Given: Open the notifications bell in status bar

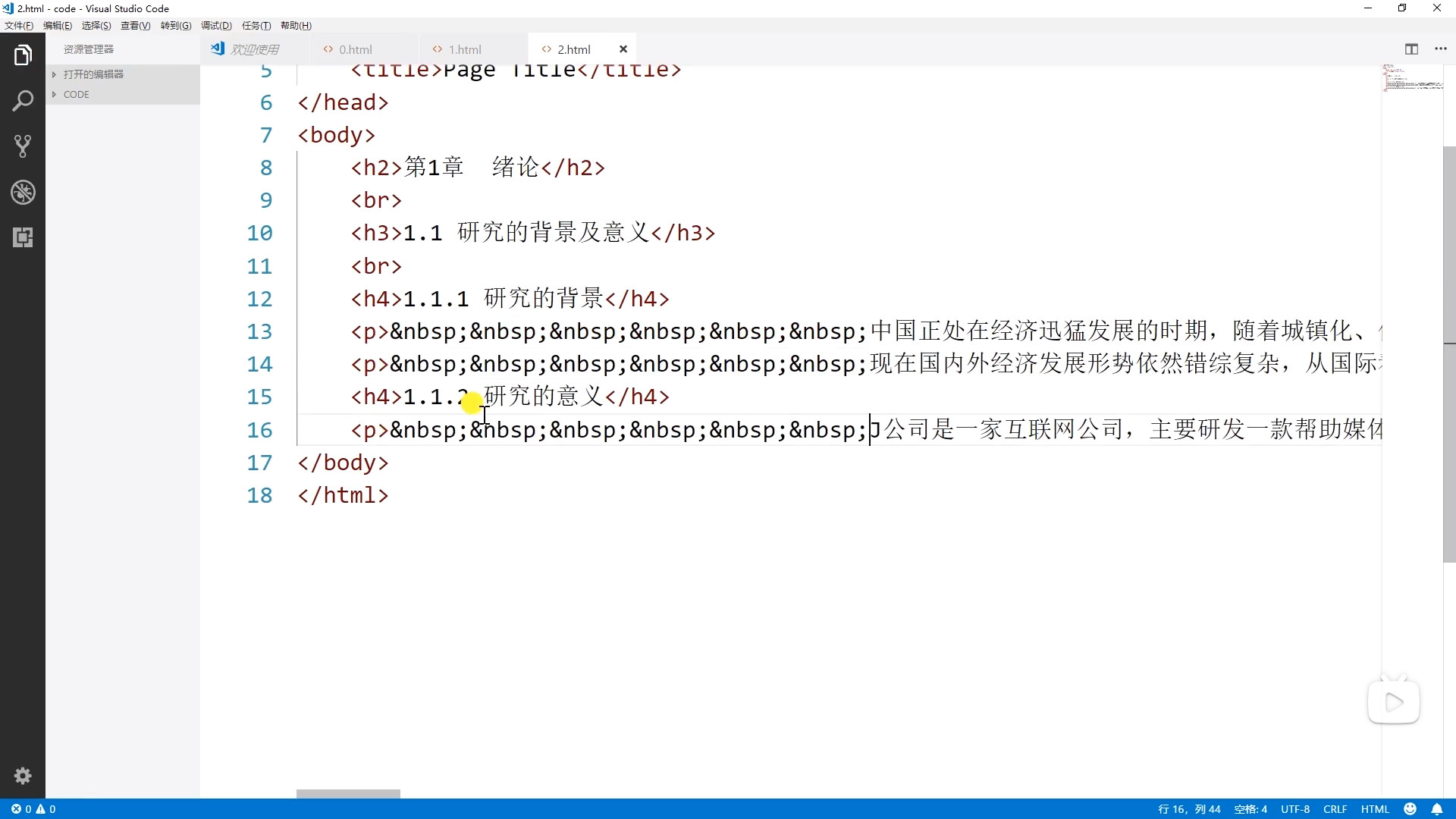Looking at the screenshot, I should (x=1437, y=809).
